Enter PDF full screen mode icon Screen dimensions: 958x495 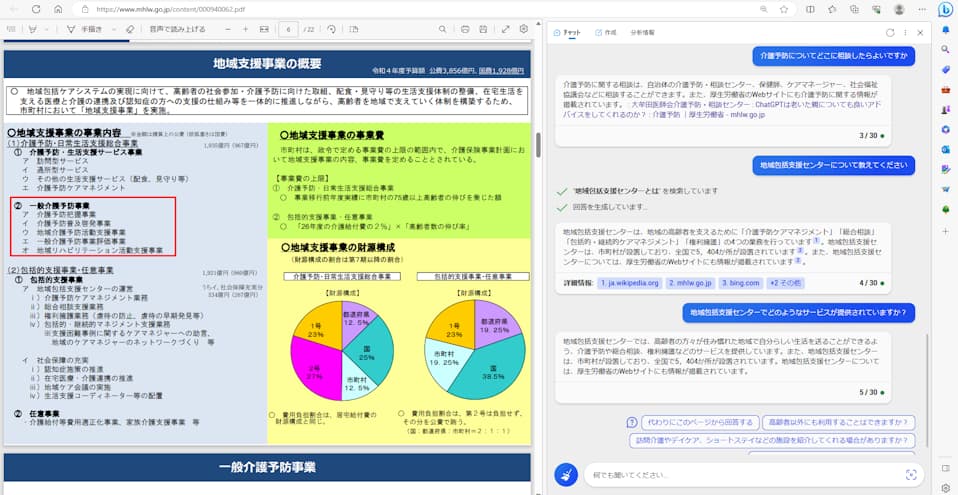click(505, 29)
